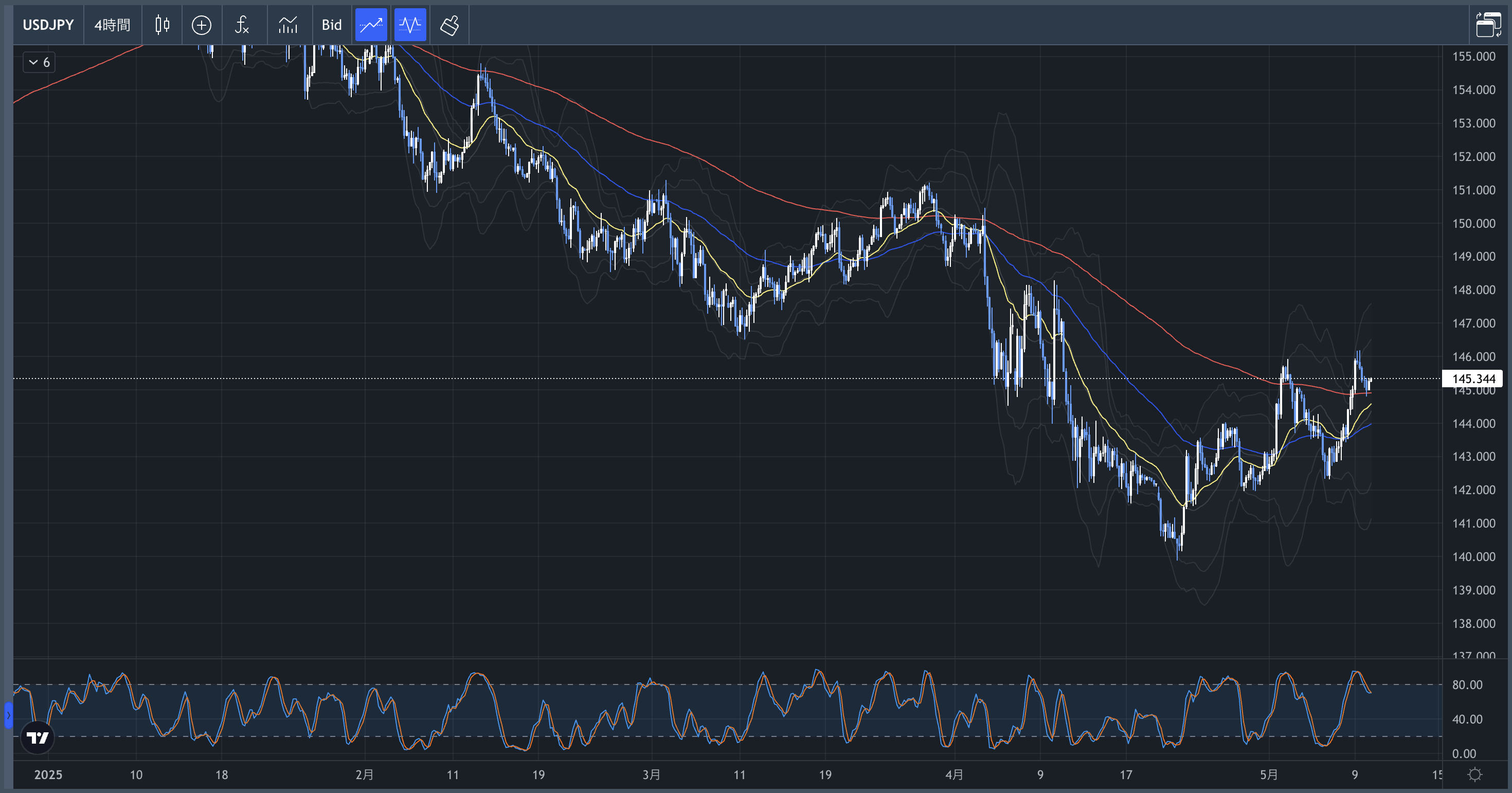Toggle the trend line chart button
1512x793 pixels.
pyautogui.click(x=371, y=25)
